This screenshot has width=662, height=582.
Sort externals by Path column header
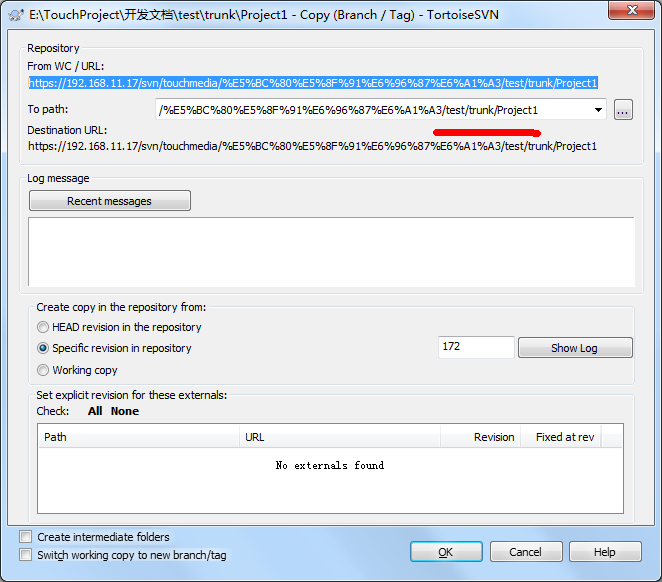point(138,437)
